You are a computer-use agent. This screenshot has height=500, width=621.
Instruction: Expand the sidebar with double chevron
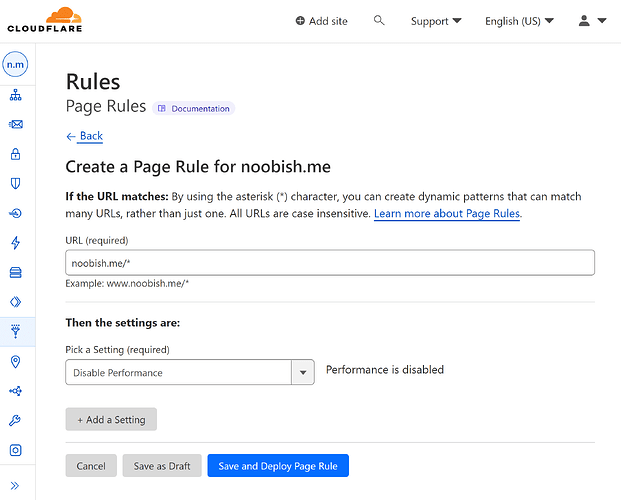(15, 486)
